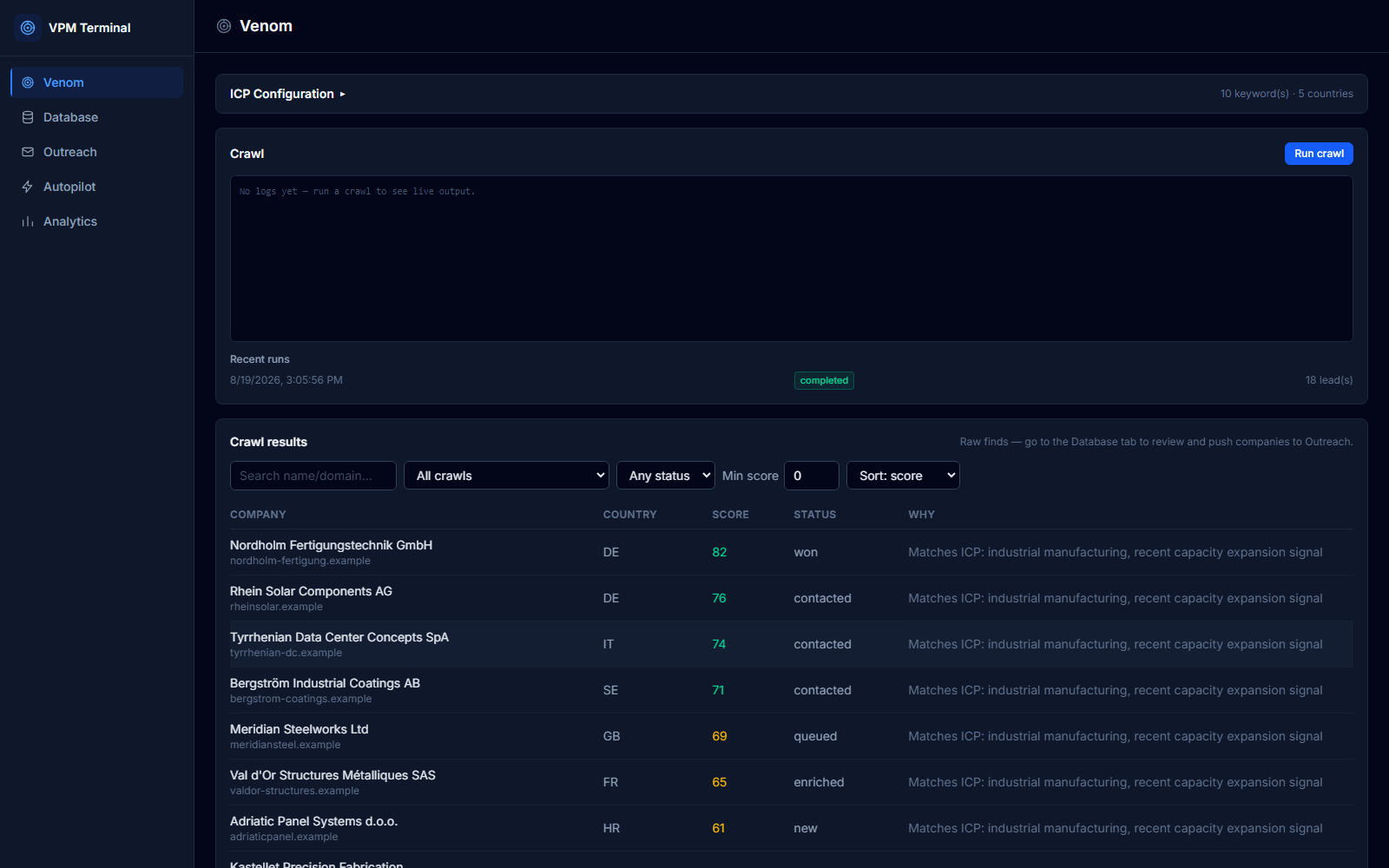The image size is (1389, 868).
Task: Click the Venom target icon in sidebar
Action: click(x=28, y=82)
